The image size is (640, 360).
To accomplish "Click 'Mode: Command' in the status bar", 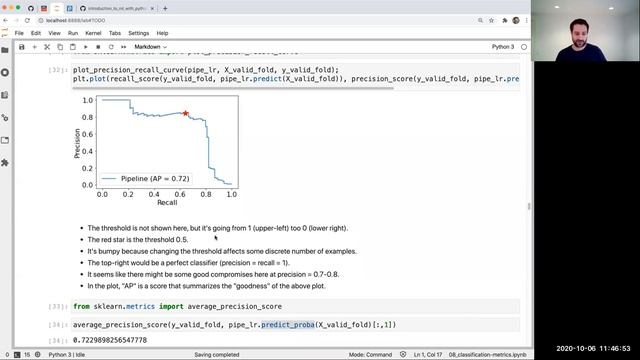I will click(370, 355).
